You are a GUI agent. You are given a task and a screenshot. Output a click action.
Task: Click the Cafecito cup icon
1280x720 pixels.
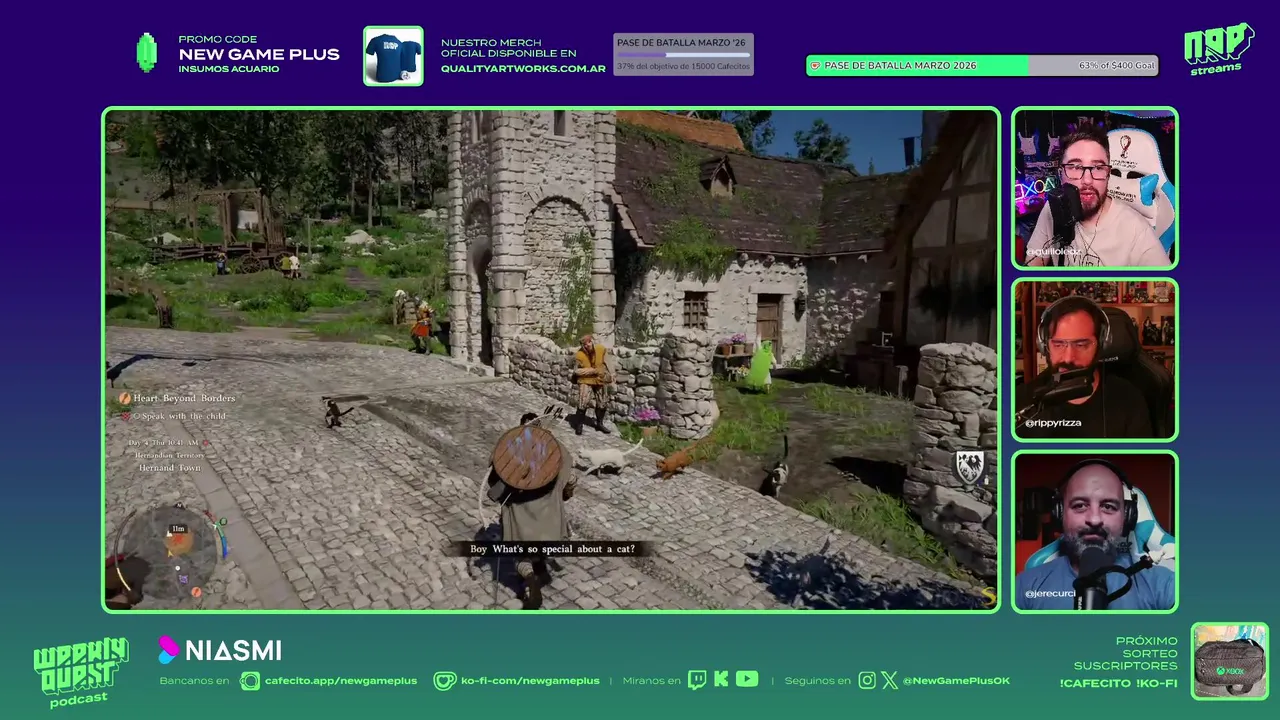250,680
